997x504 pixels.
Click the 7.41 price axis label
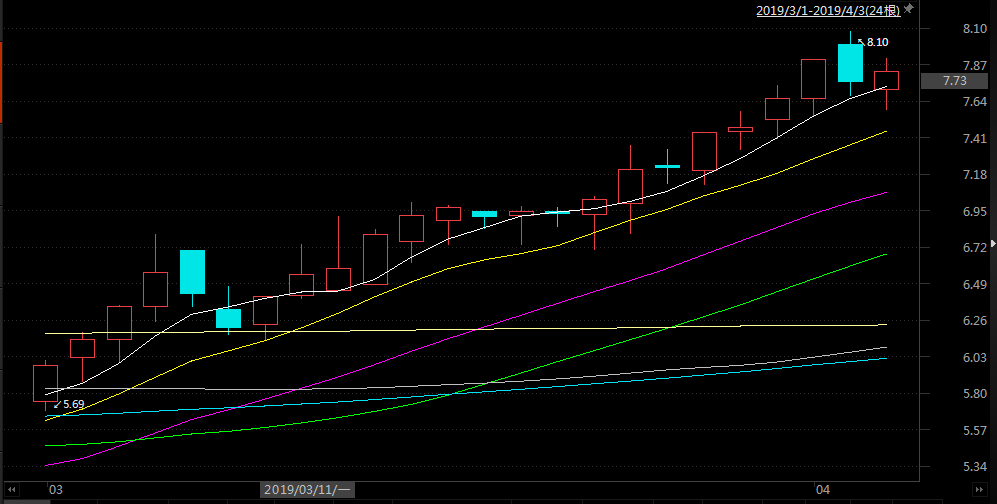975,139
